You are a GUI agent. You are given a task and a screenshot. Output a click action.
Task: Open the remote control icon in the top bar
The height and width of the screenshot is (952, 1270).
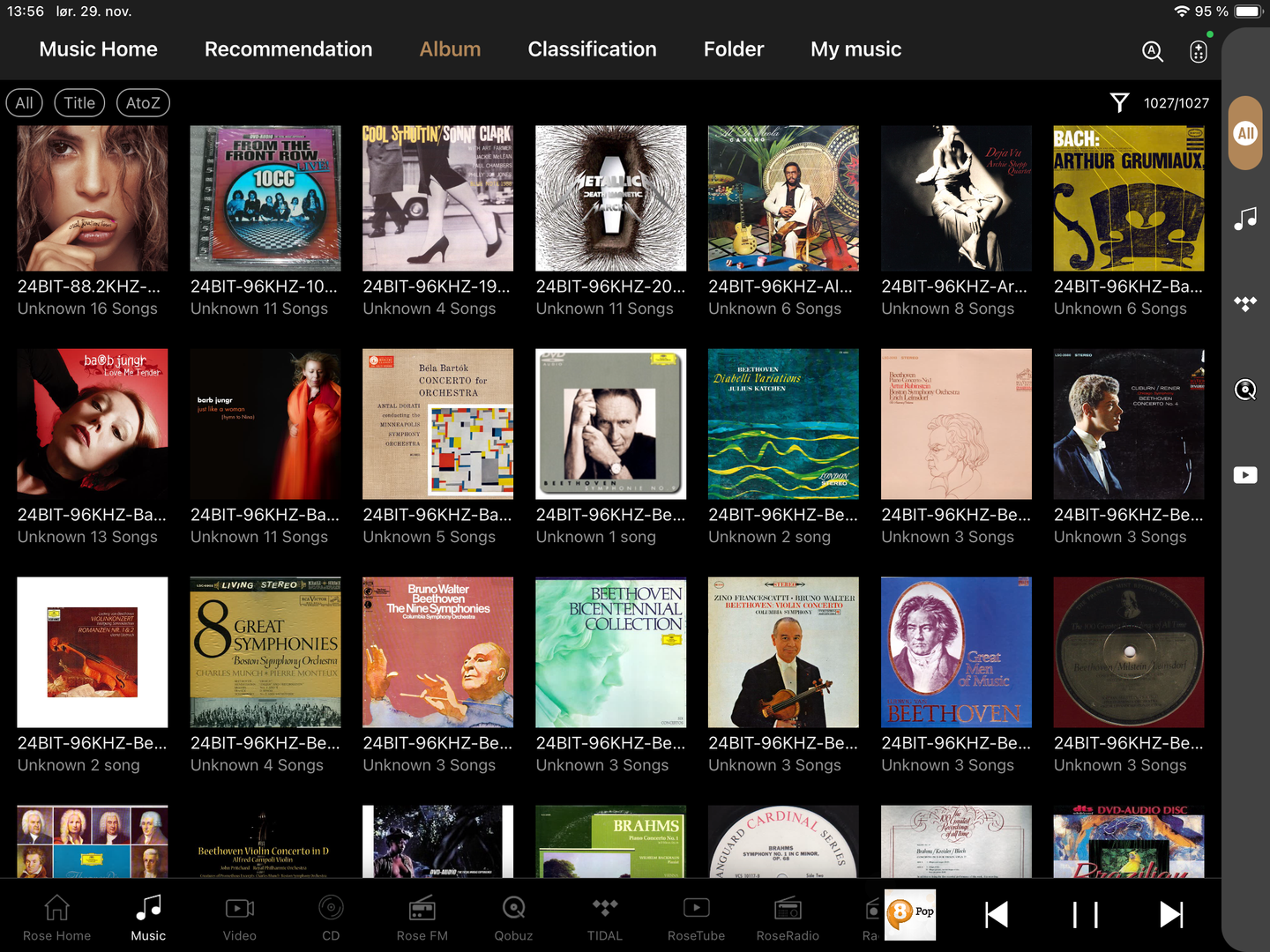point(1199,51)
